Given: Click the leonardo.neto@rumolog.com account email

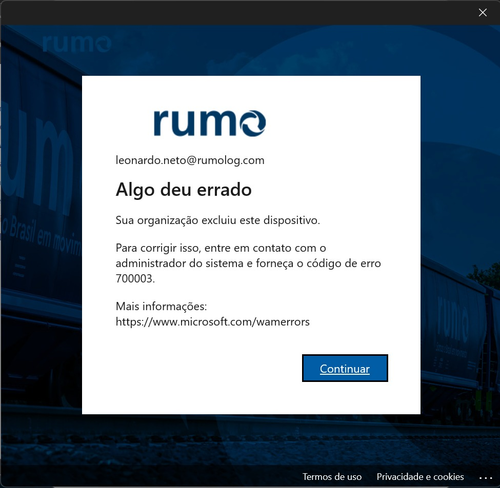Looking at the screenshot, I should pos(190,160).
